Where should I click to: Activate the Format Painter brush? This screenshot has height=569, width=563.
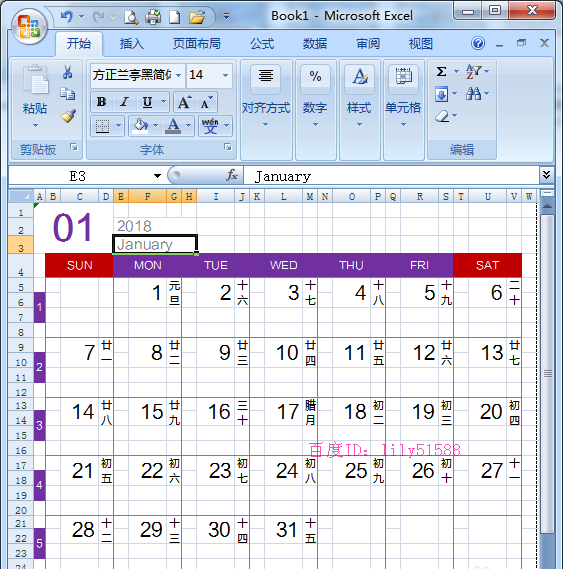[x=68, y=116]
